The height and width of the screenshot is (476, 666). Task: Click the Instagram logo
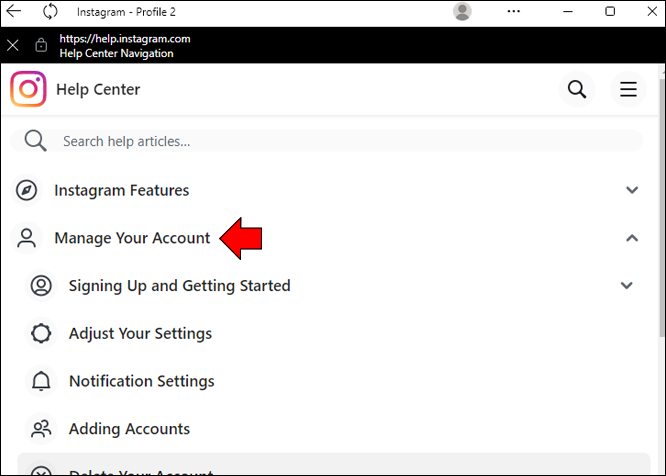[28, 89]
